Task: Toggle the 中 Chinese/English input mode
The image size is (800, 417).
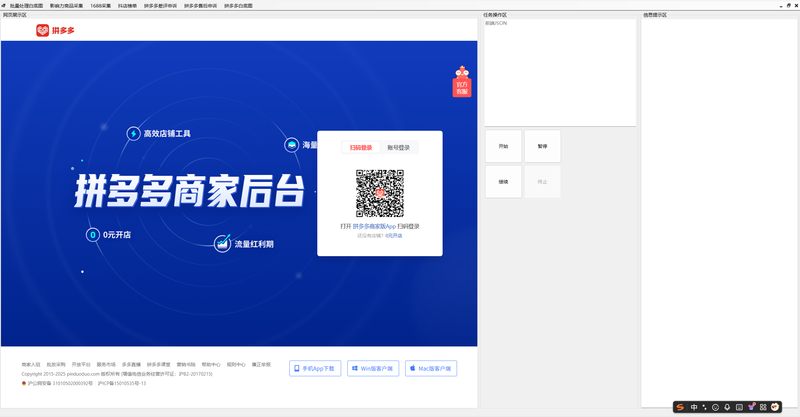Action: pos(694,407)
